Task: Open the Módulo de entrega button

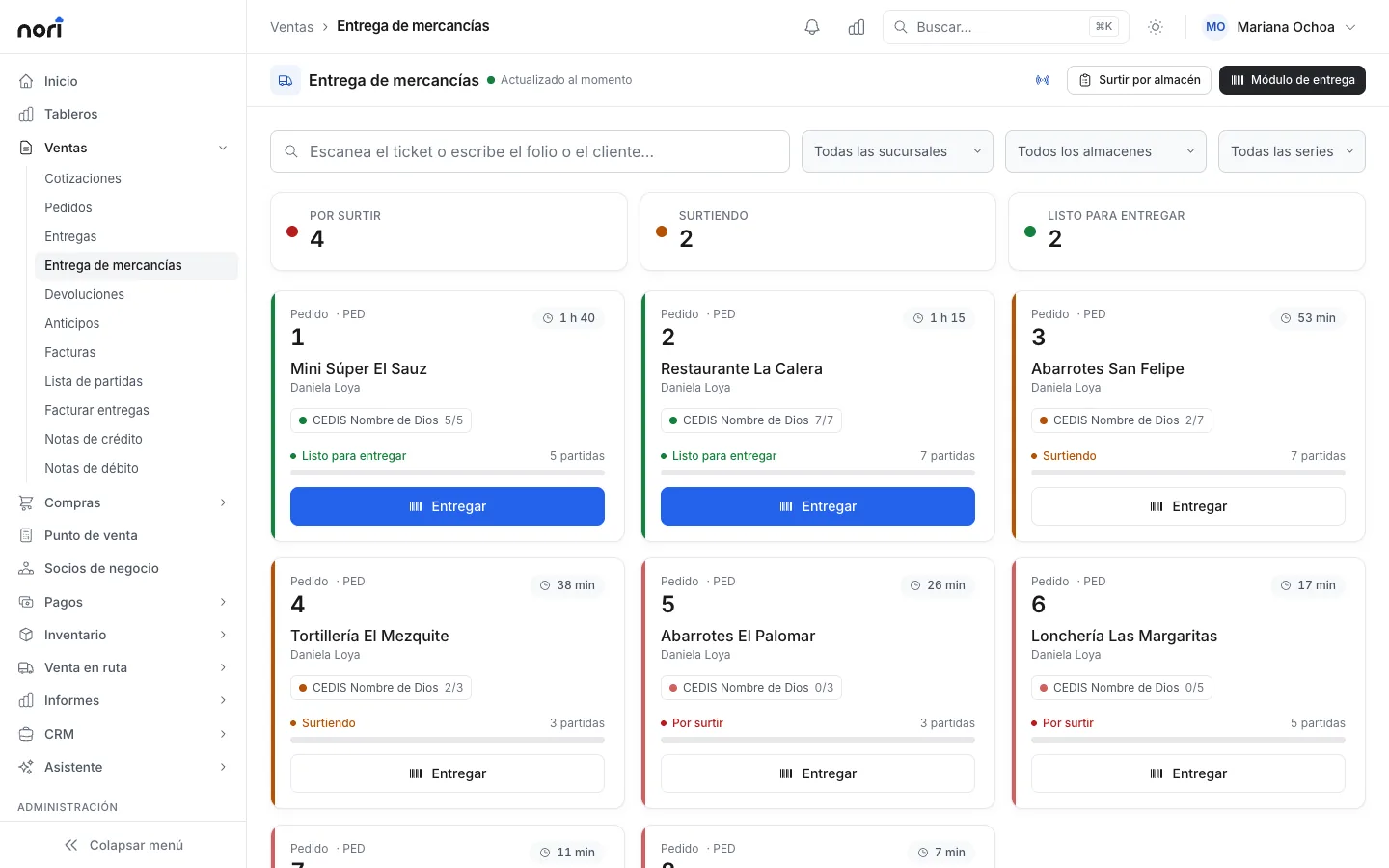Action: 1293,80
